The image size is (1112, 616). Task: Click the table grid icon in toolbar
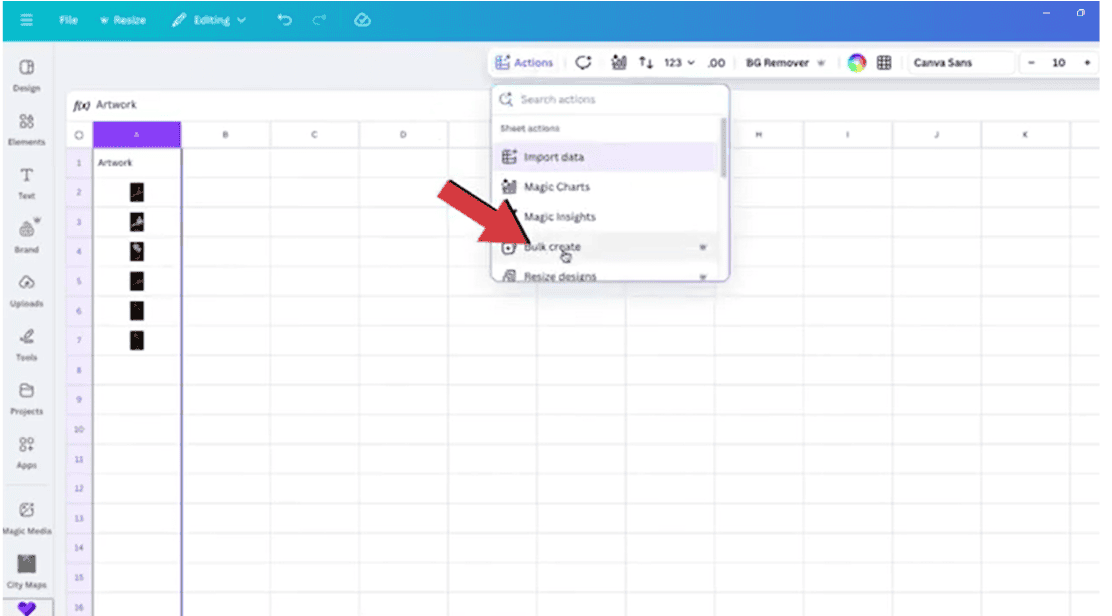(x=884, y=63)
